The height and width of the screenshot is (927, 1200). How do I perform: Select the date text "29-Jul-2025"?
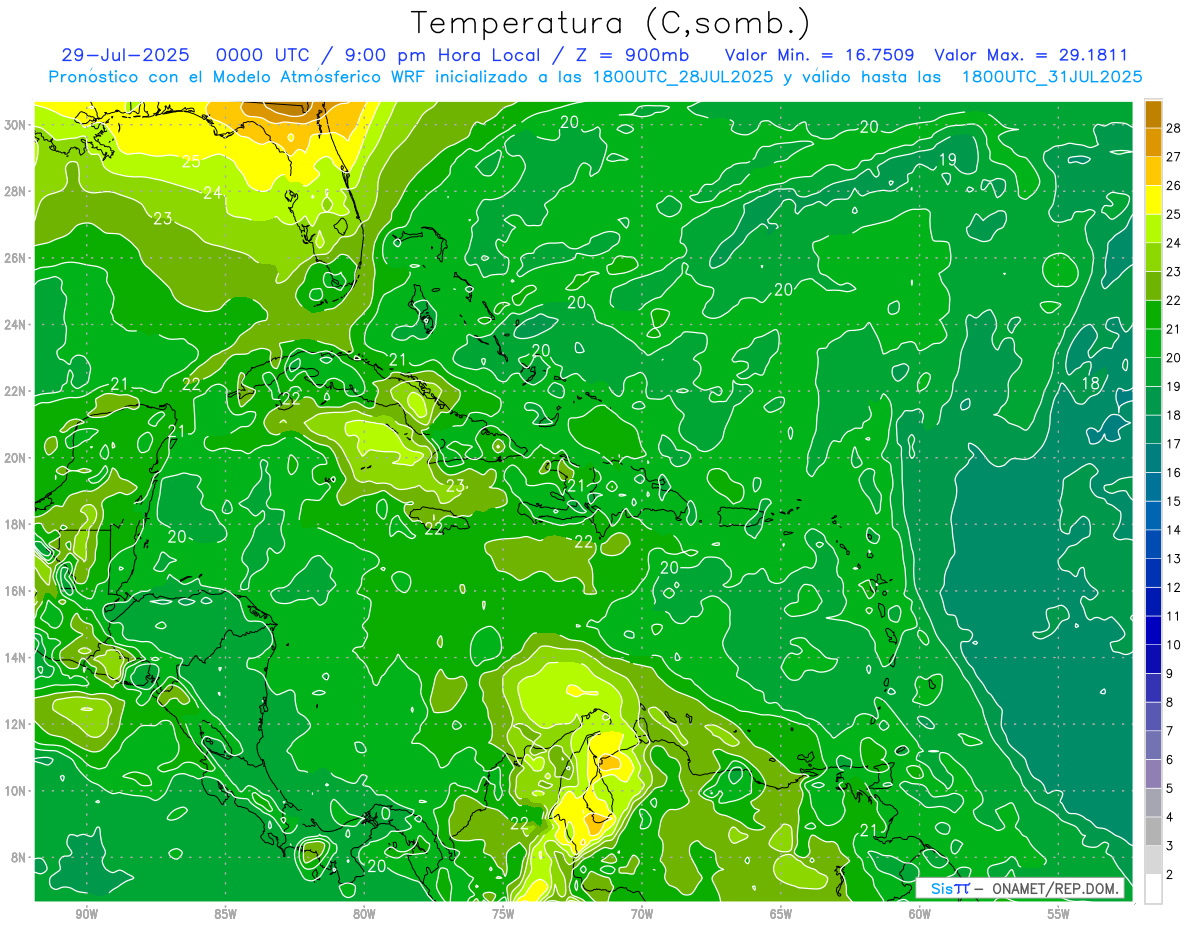pyautogui.click(x=126, y=55)
